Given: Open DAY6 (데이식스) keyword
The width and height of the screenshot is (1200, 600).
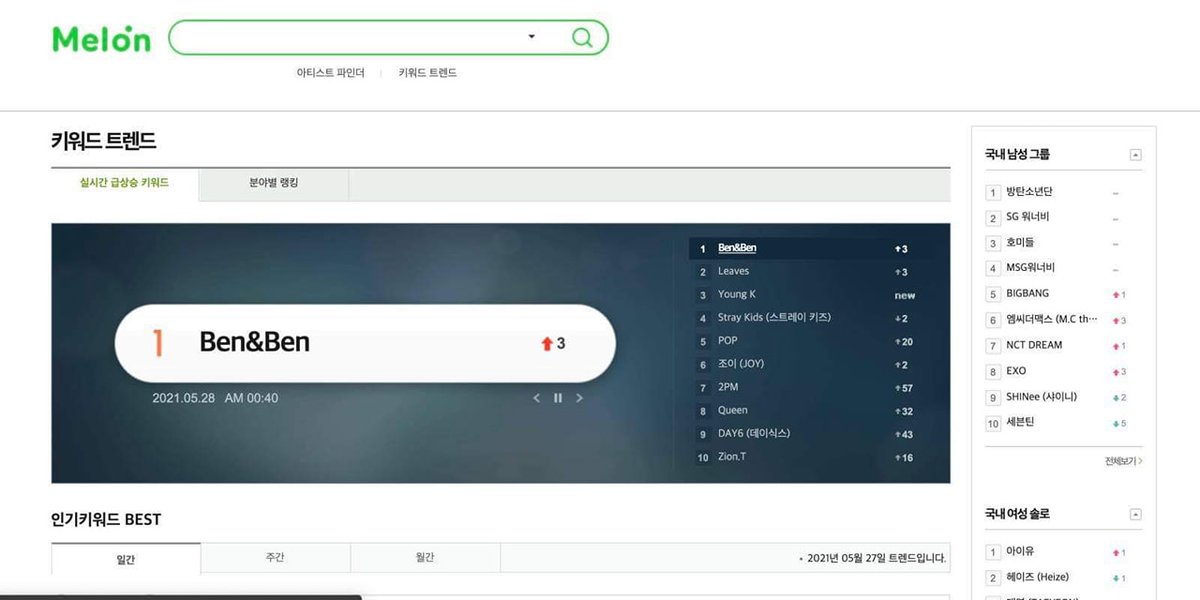Looking at the screenshot, I should 754,433.
